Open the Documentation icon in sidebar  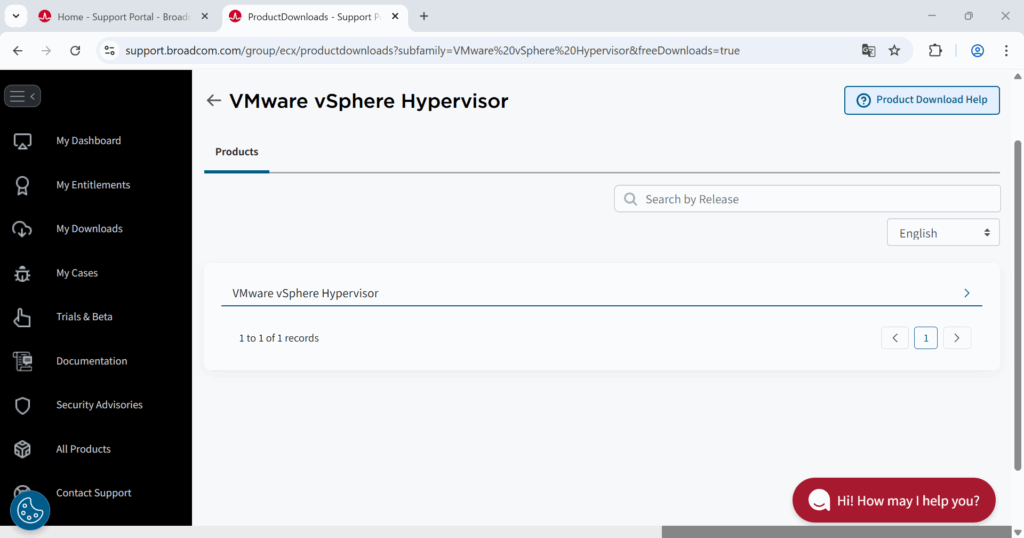click(x=22, y=361)
